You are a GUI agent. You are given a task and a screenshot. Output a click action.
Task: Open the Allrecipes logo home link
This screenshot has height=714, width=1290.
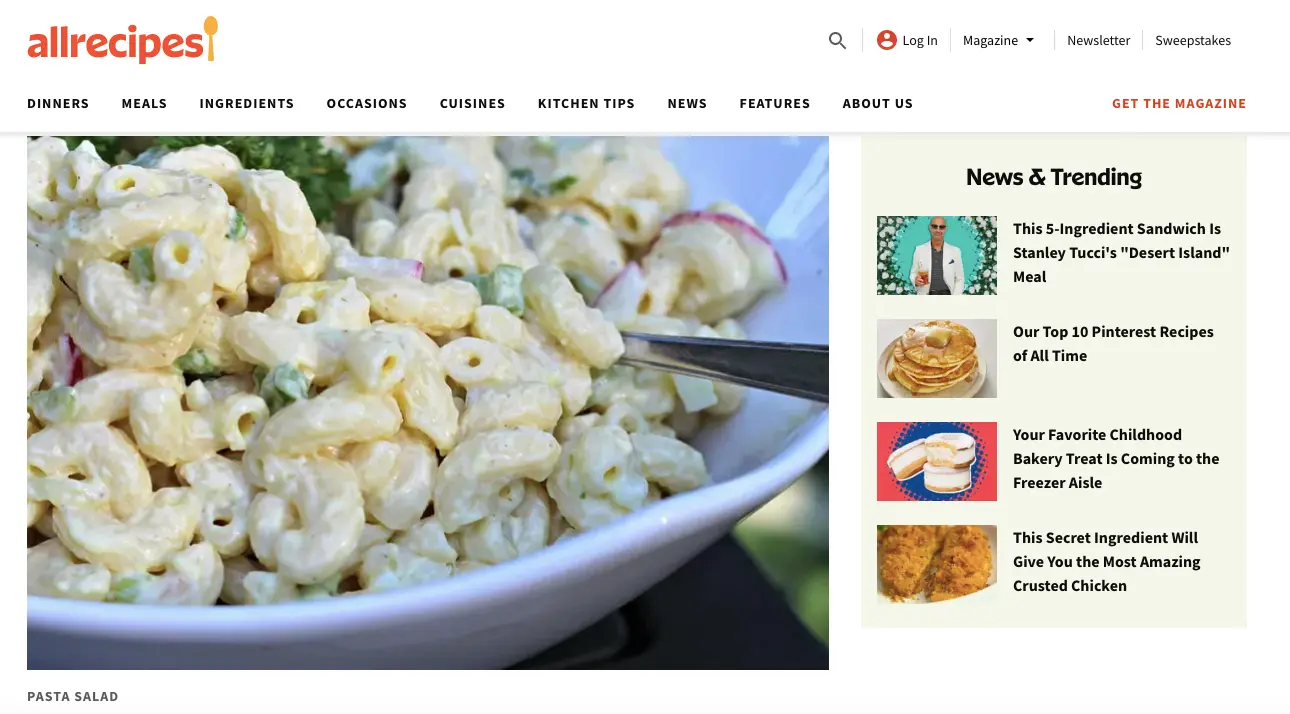[x=122, y=40]
